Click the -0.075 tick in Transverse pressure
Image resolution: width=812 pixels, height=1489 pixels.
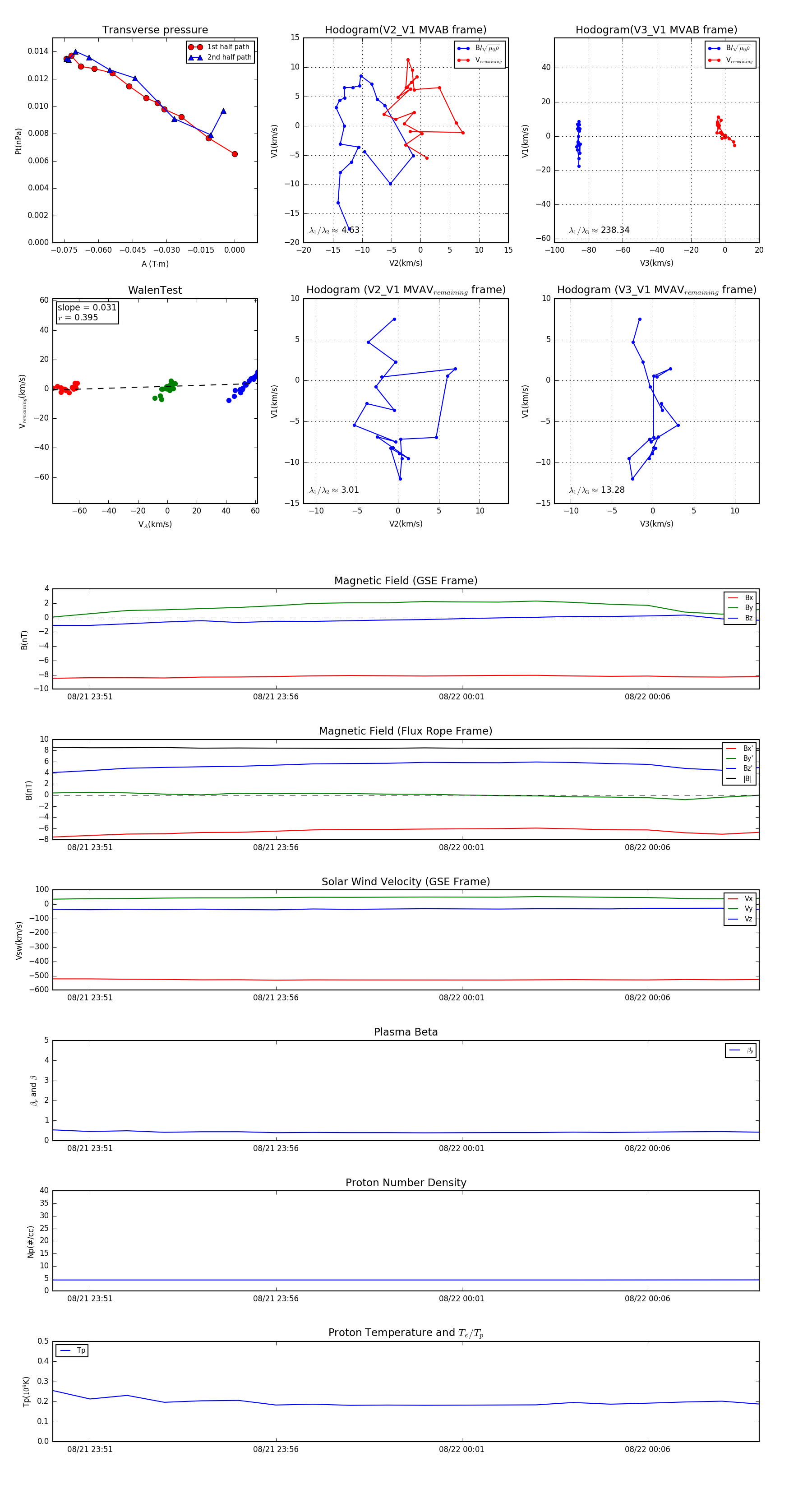click(x=64, y=250)
